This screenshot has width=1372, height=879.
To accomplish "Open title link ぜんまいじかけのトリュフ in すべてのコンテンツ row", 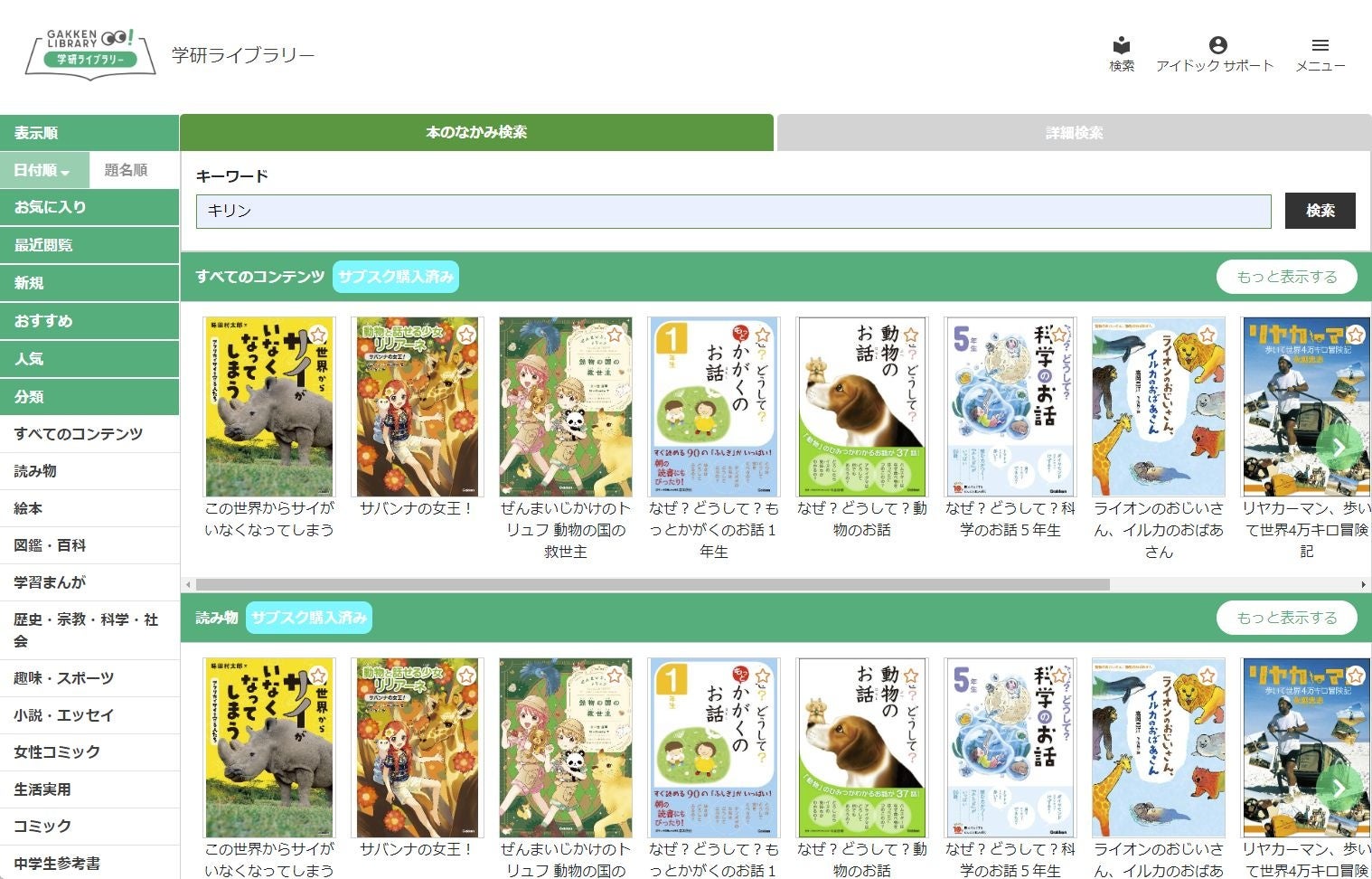I will click(x=566, y=530).
